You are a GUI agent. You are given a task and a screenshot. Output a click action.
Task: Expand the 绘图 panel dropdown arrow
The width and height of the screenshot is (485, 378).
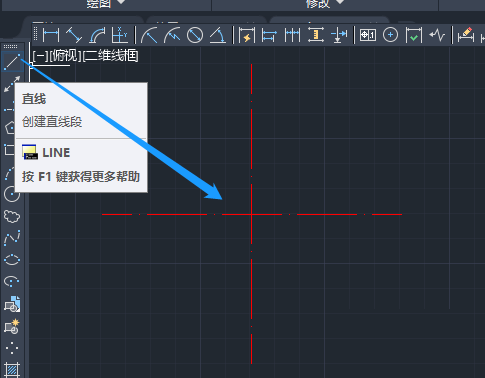tap(121, 2)
